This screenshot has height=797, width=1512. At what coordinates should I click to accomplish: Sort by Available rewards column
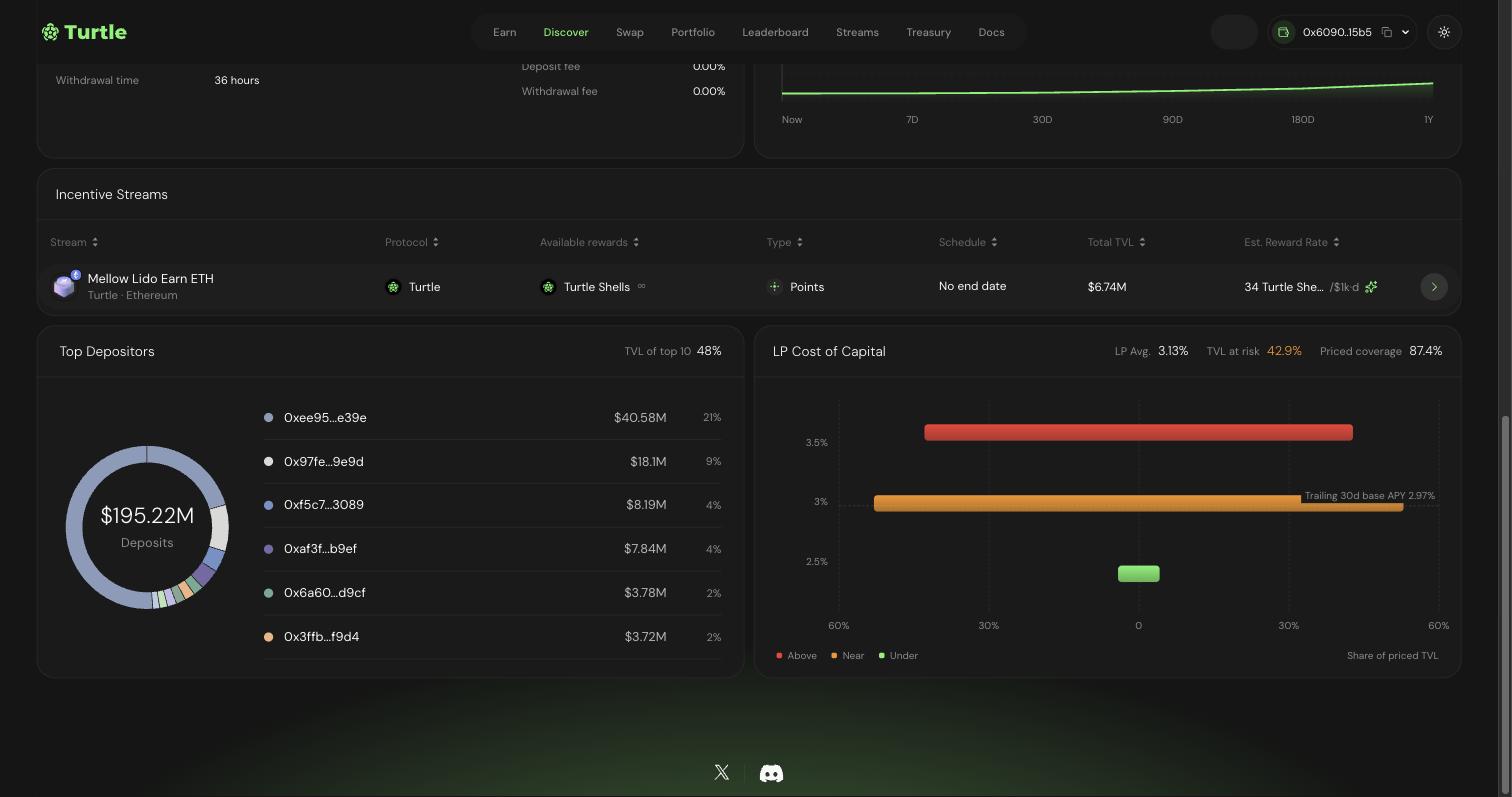coord(590,242)
